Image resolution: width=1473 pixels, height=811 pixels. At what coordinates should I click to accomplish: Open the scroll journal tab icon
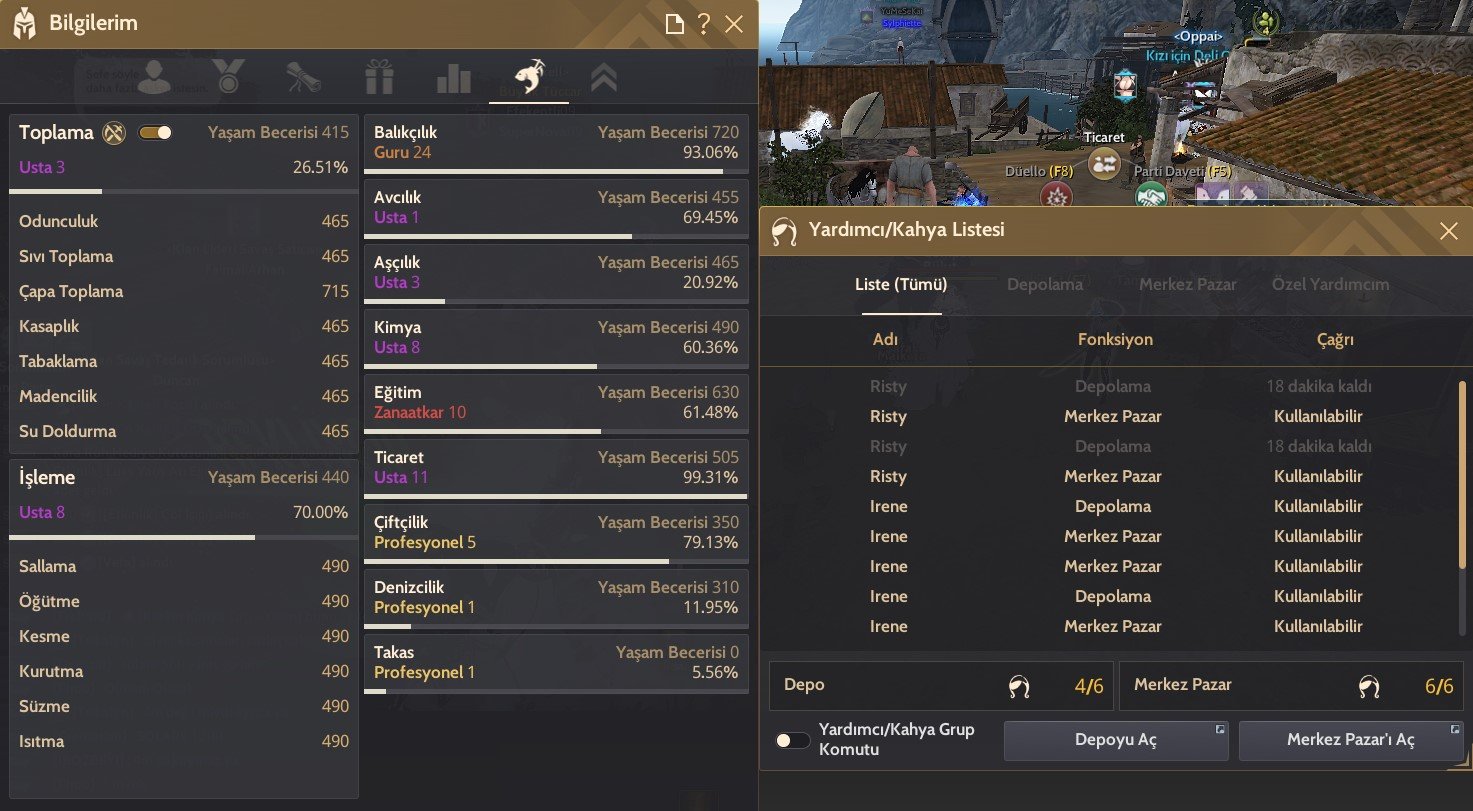coord(303,77)
